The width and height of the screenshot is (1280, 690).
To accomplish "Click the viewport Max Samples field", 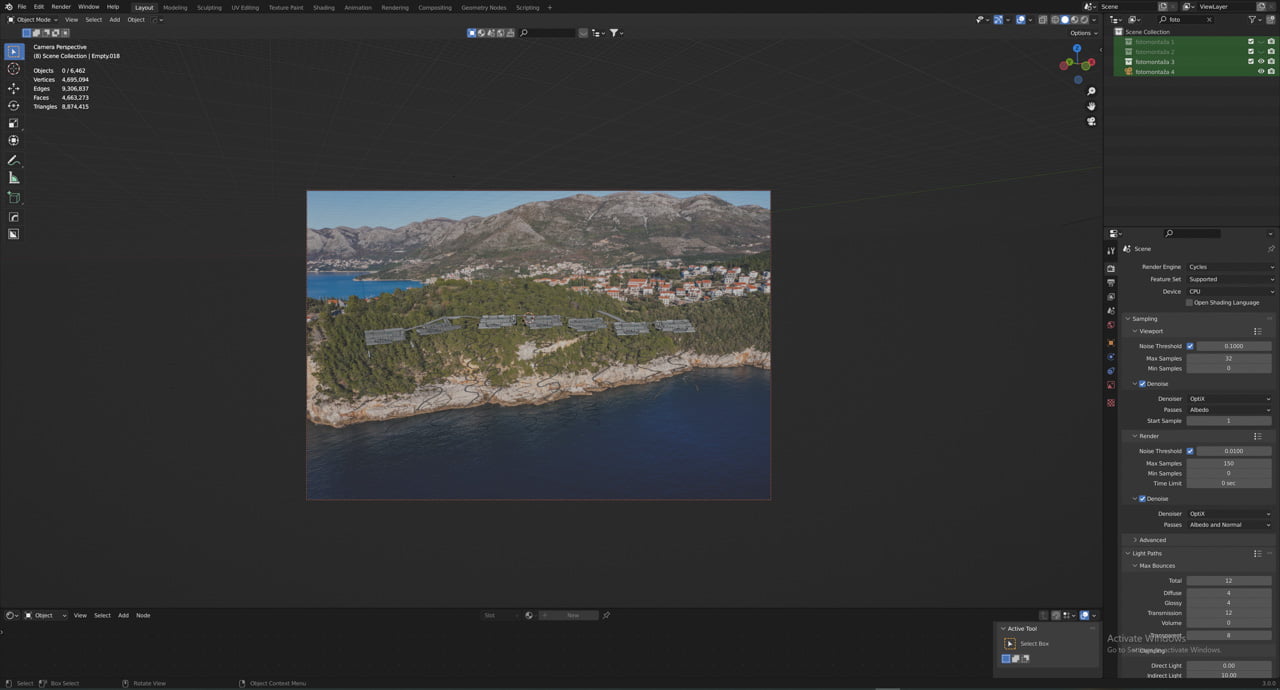I will pyautogui.click(x=1229, y=358).
